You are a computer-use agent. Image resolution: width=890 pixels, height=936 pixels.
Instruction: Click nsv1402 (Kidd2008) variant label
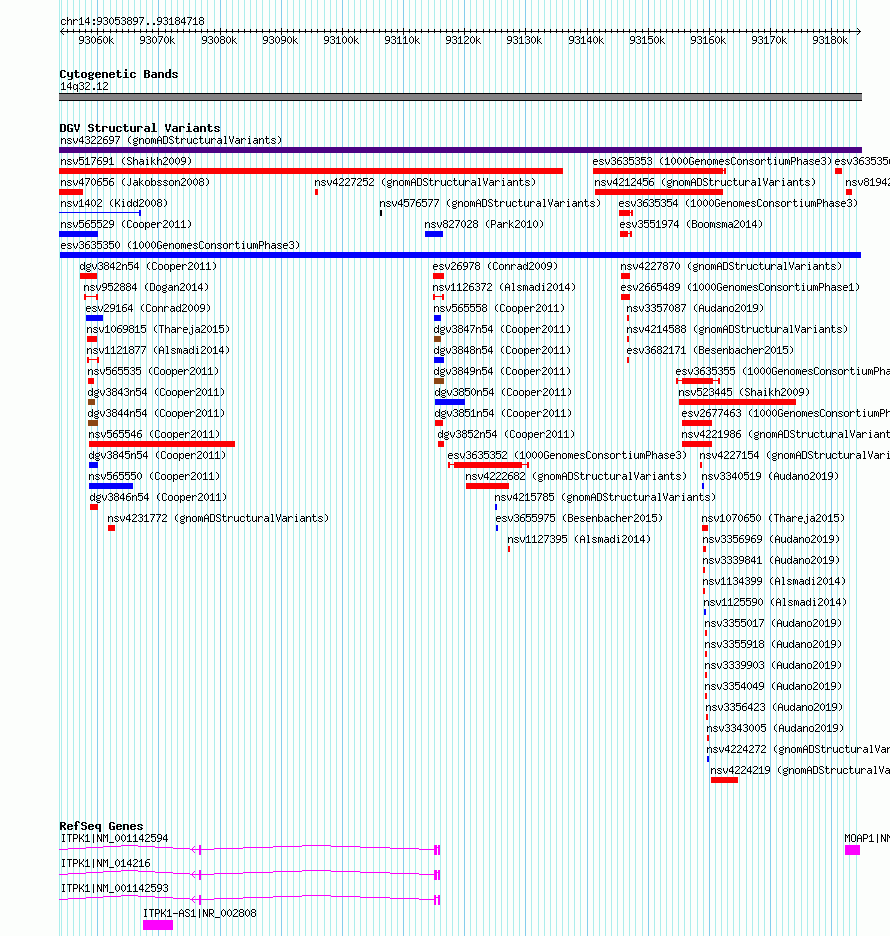click(x=114, y=203)
